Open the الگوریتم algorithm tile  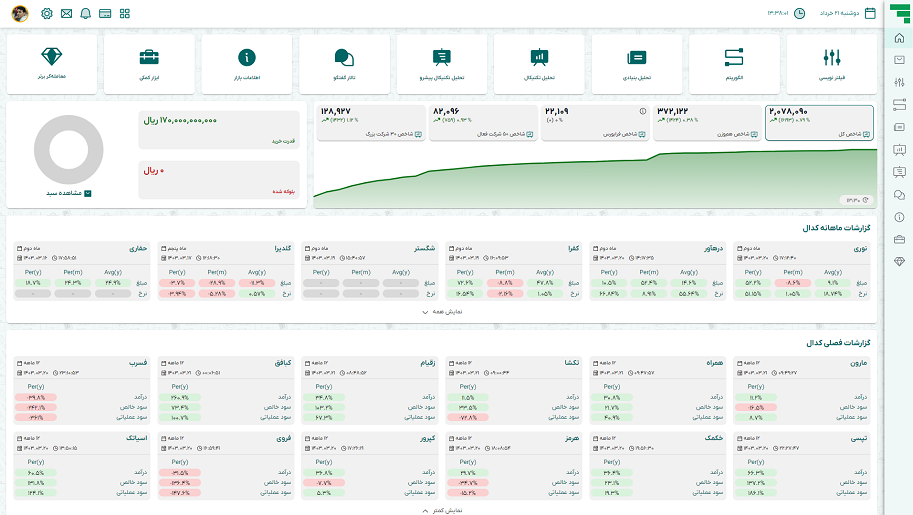pyautogui.click(x=734, y=64)
